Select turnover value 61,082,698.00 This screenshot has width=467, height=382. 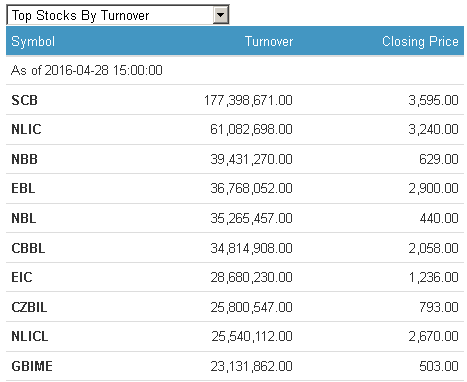(251, 129)
